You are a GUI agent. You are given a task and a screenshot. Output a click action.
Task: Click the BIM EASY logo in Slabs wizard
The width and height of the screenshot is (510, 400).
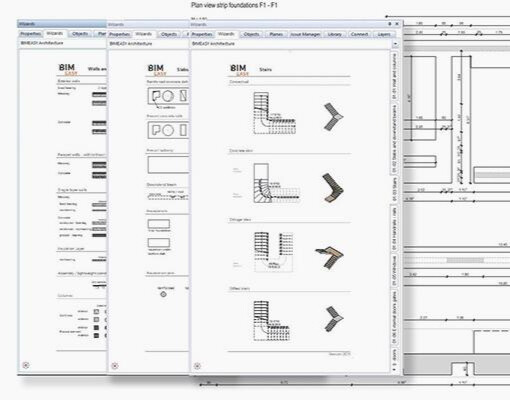coord(157,70)
